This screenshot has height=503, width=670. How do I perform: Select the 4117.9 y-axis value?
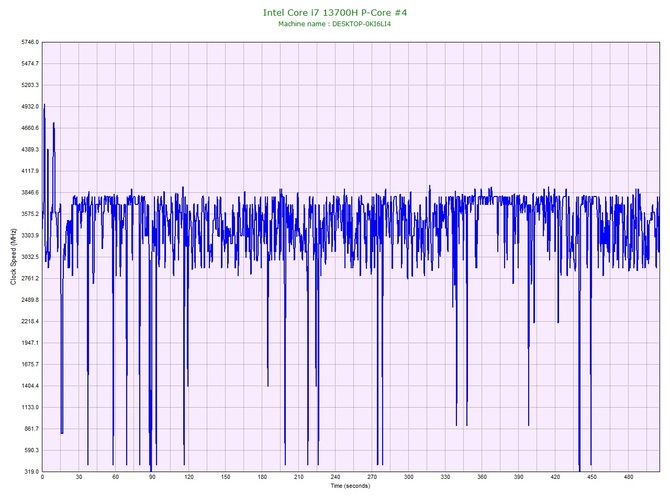click(x=30, y=171)
